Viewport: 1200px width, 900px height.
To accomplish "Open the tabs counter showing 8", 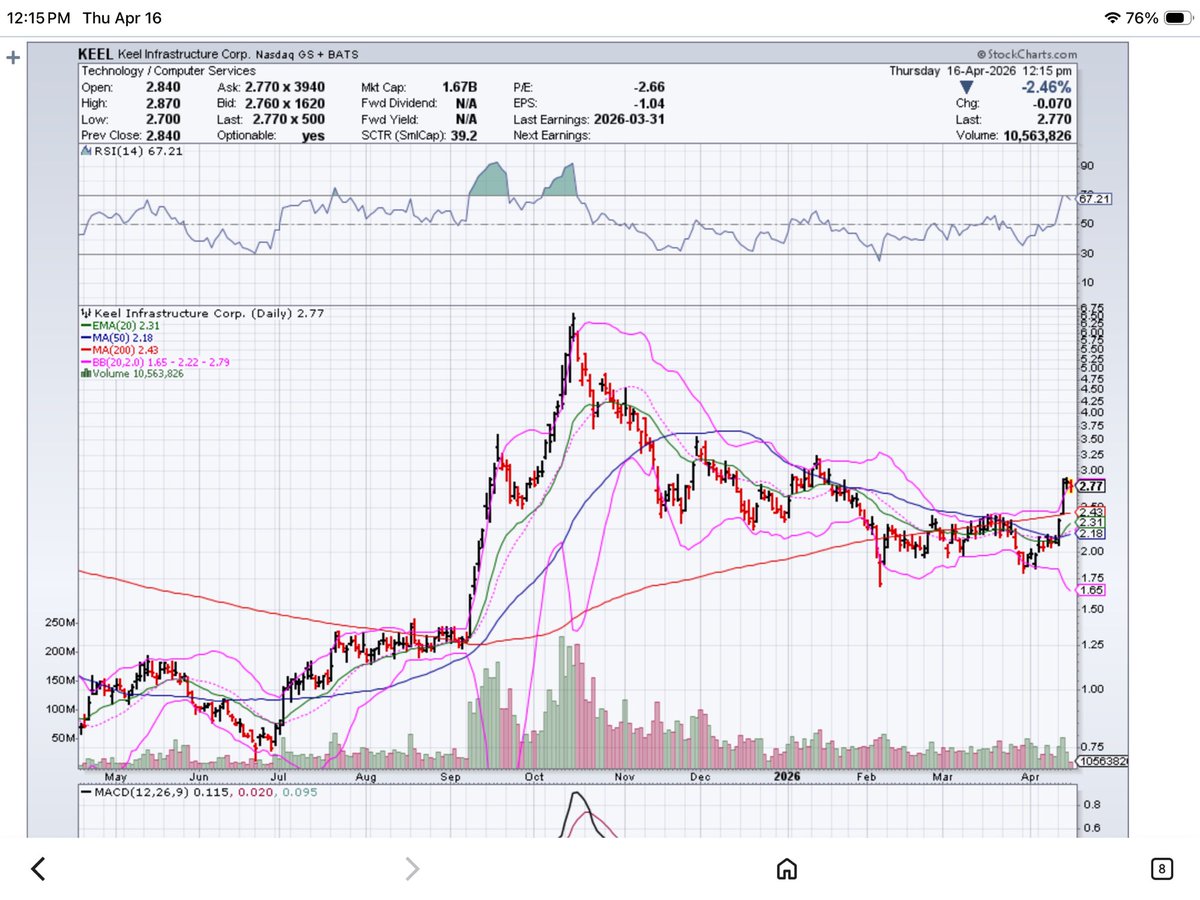I will pyautogui.click(x=1160, y=869).
